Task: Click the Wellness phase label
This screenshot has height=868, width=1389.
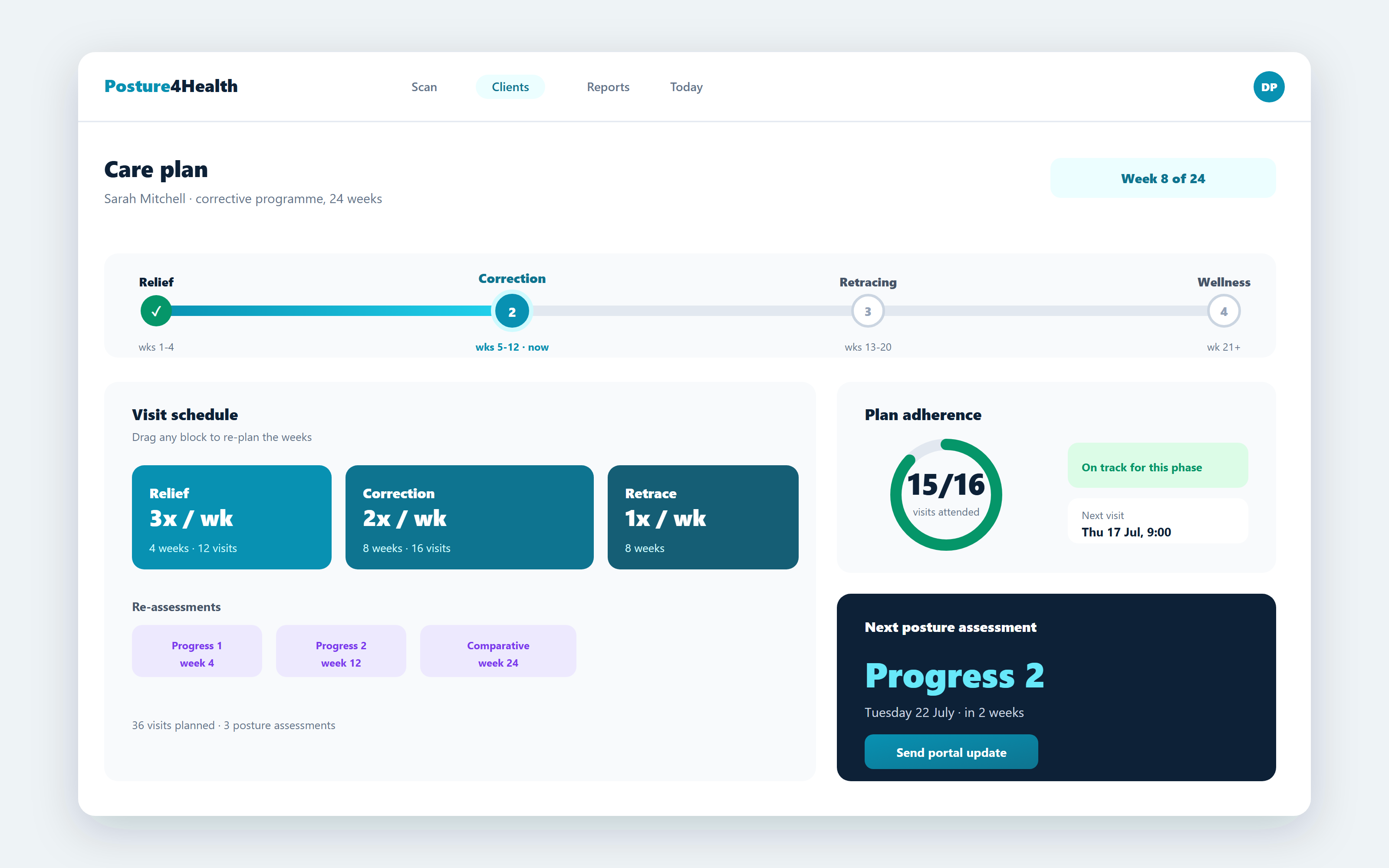Action: click(1224, 283)
